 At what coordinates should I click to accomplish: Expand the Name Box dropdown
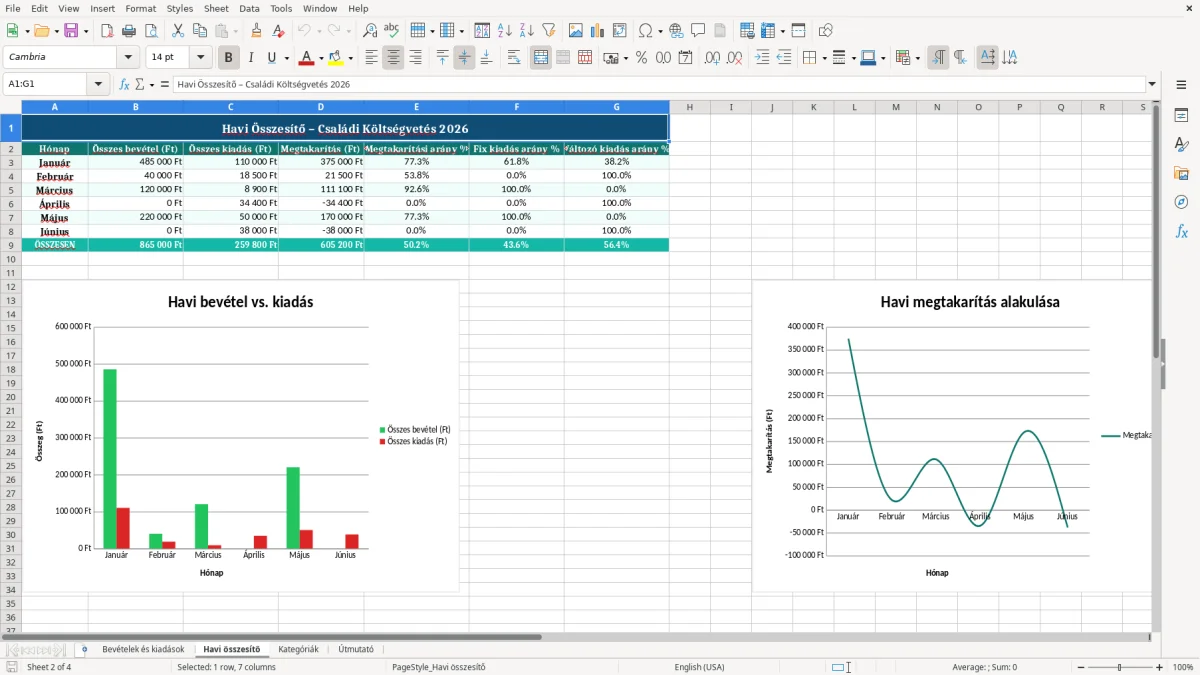tap(98, 84)
